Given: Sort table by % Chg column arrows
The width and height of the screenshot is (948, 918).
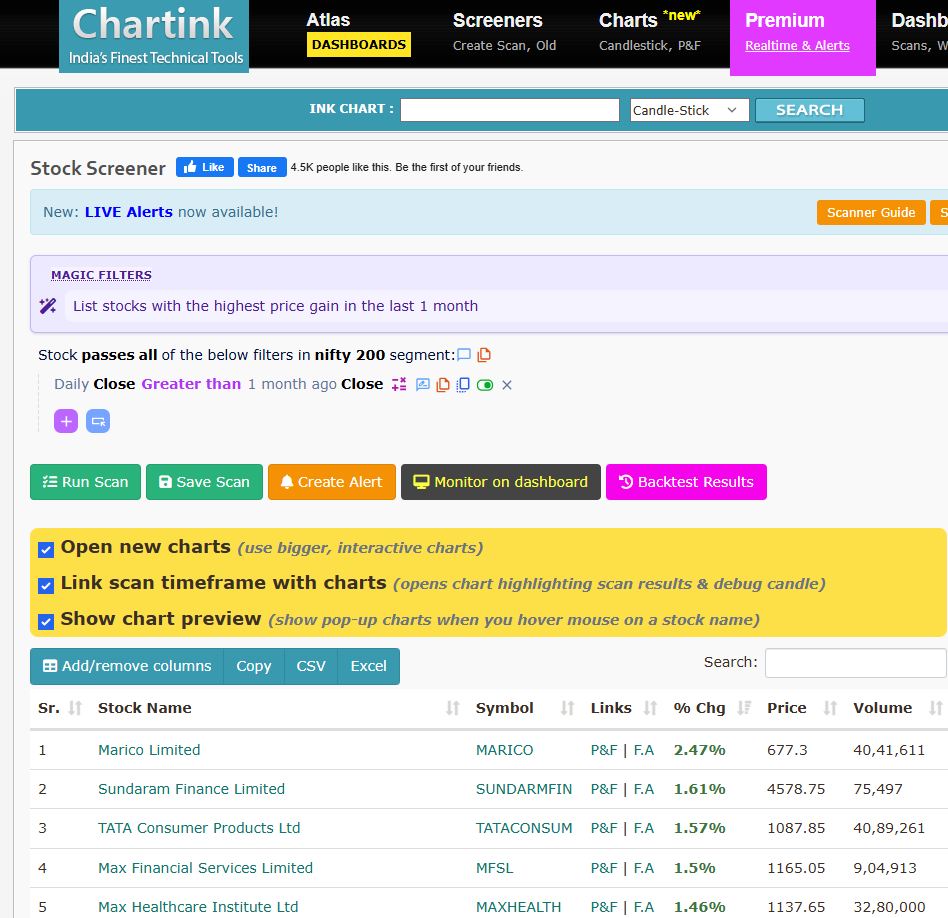Looking at the screenshot, I should click(x=744, y=708).
